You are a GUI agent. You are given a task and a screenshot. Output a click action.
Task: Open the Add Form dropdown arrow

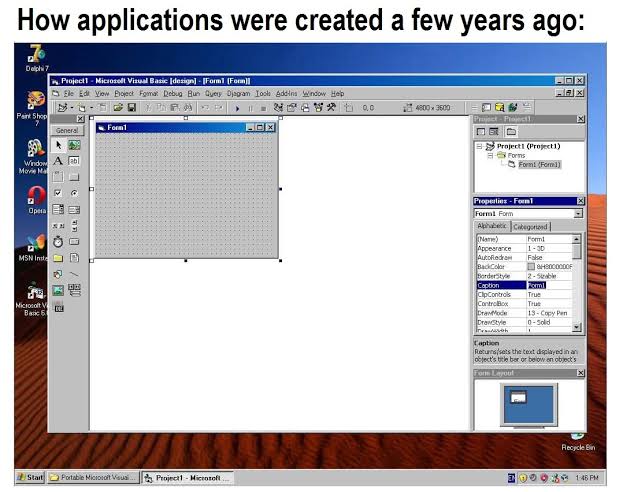91,108
